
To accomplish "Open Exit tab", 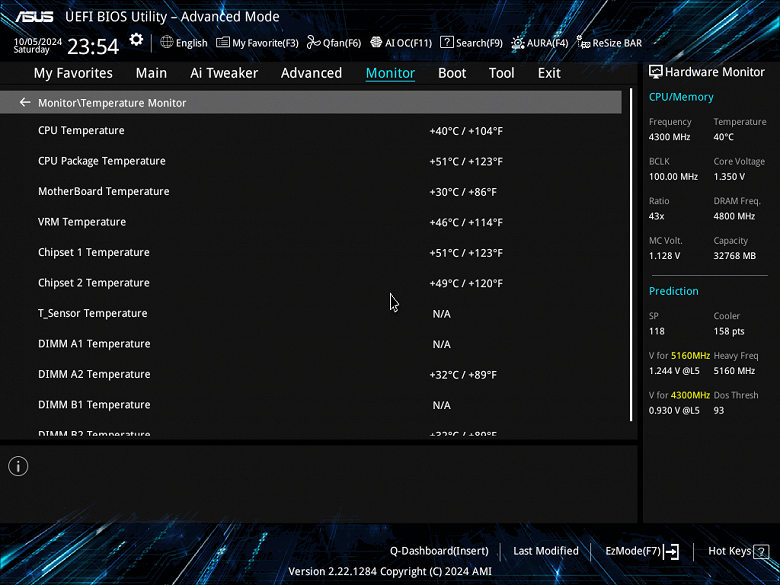I will pos(549,73).
